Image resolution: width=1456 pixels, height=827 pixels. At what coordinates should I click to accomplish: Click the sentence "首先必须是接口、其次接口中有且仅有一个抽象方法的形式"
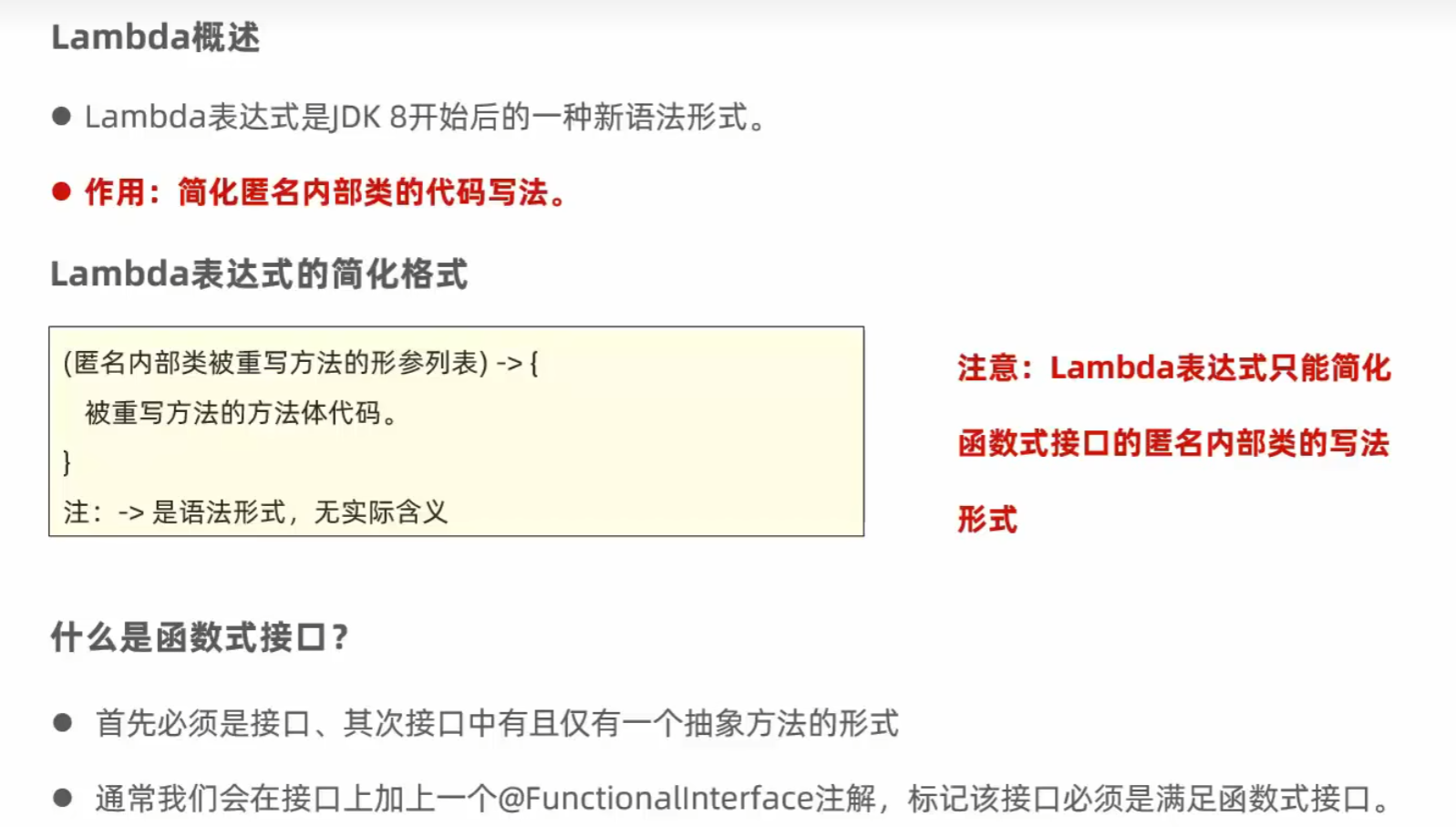point(497,723)
